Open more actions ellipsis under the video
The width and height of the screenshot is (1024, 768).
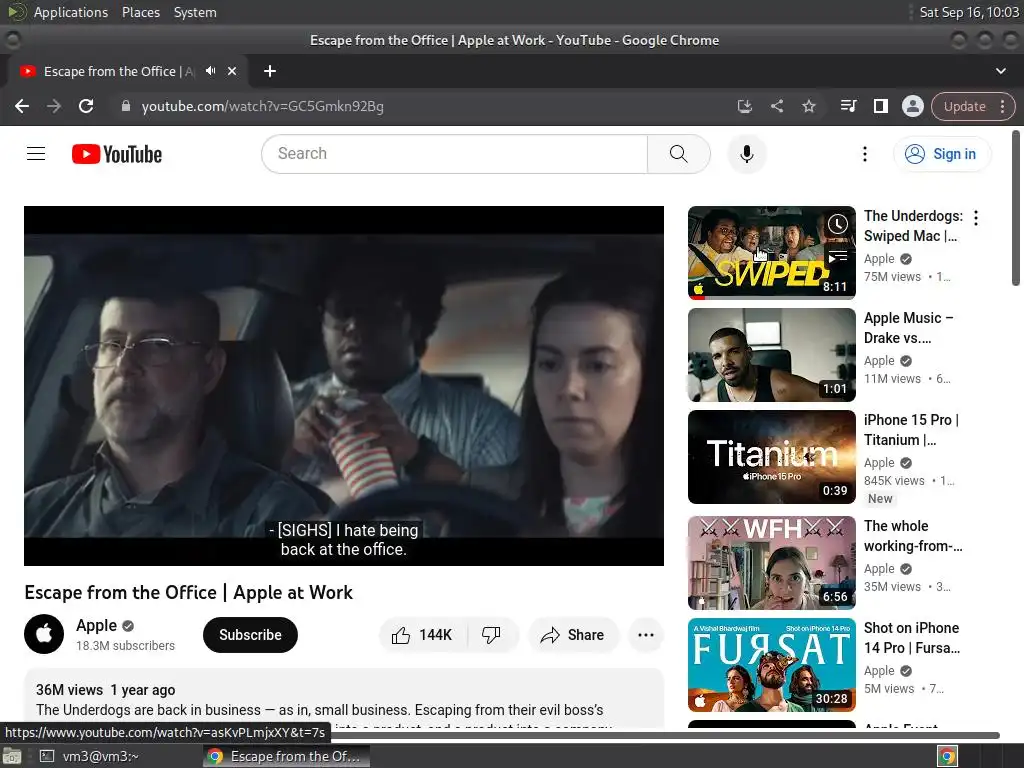645,635
